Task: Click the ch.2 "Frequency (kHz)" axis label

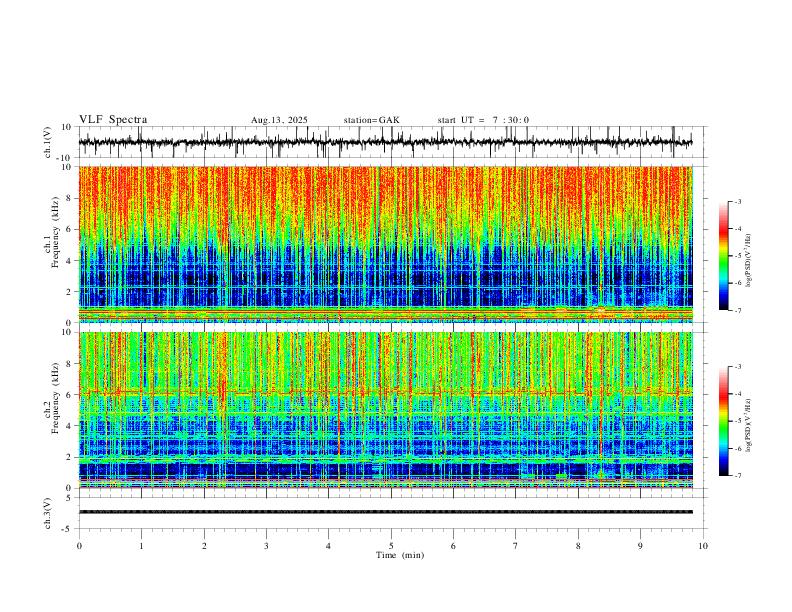Action: point(55,398)
